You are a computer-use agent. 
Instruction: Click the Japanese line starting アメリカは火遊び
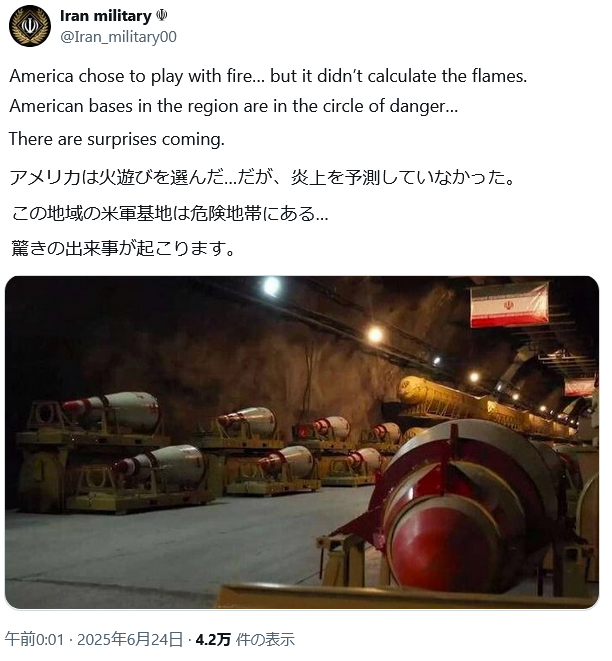pyautogui.click(x=262, y=177)
